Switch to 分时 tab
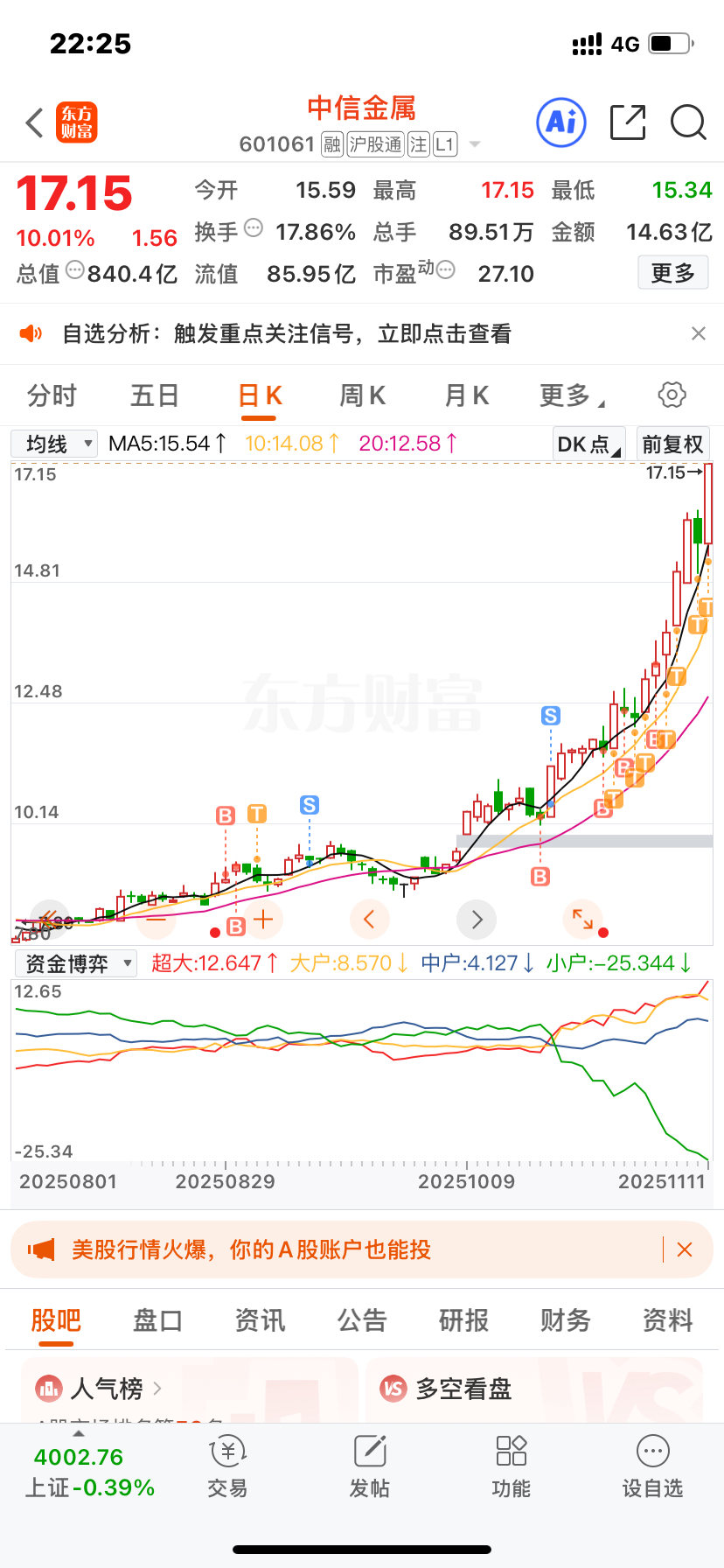Screen dimensions: 724x1568 click(52, 395)
